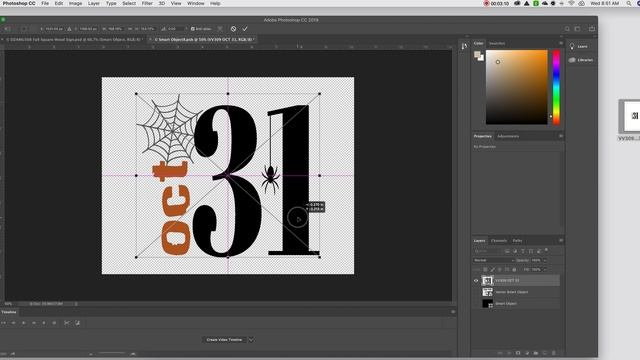Switch to the Swatches tab
This screenshot has height=360, width=640.
pos(497,43)
